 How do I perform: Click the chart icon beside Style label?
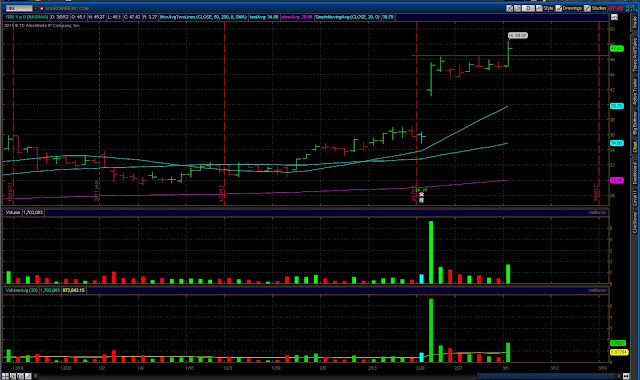click(x=539, y=8)
